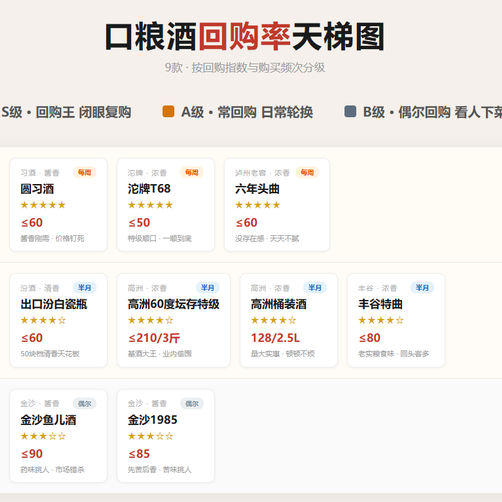
Task: Click the 128/2.5L price text
Action: 275,338
